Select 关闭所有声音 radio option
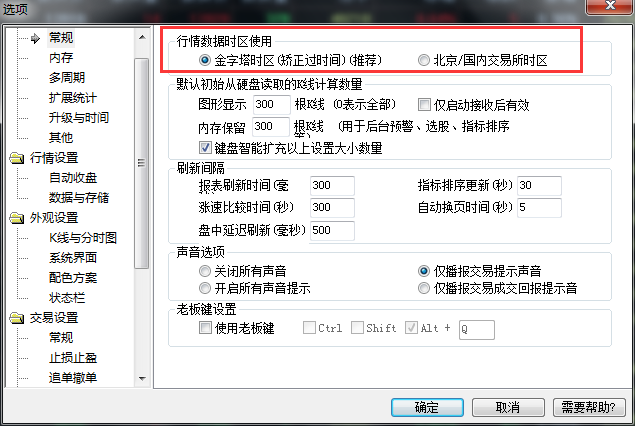Screen dimensions: 635x426 tap(205, 271)
